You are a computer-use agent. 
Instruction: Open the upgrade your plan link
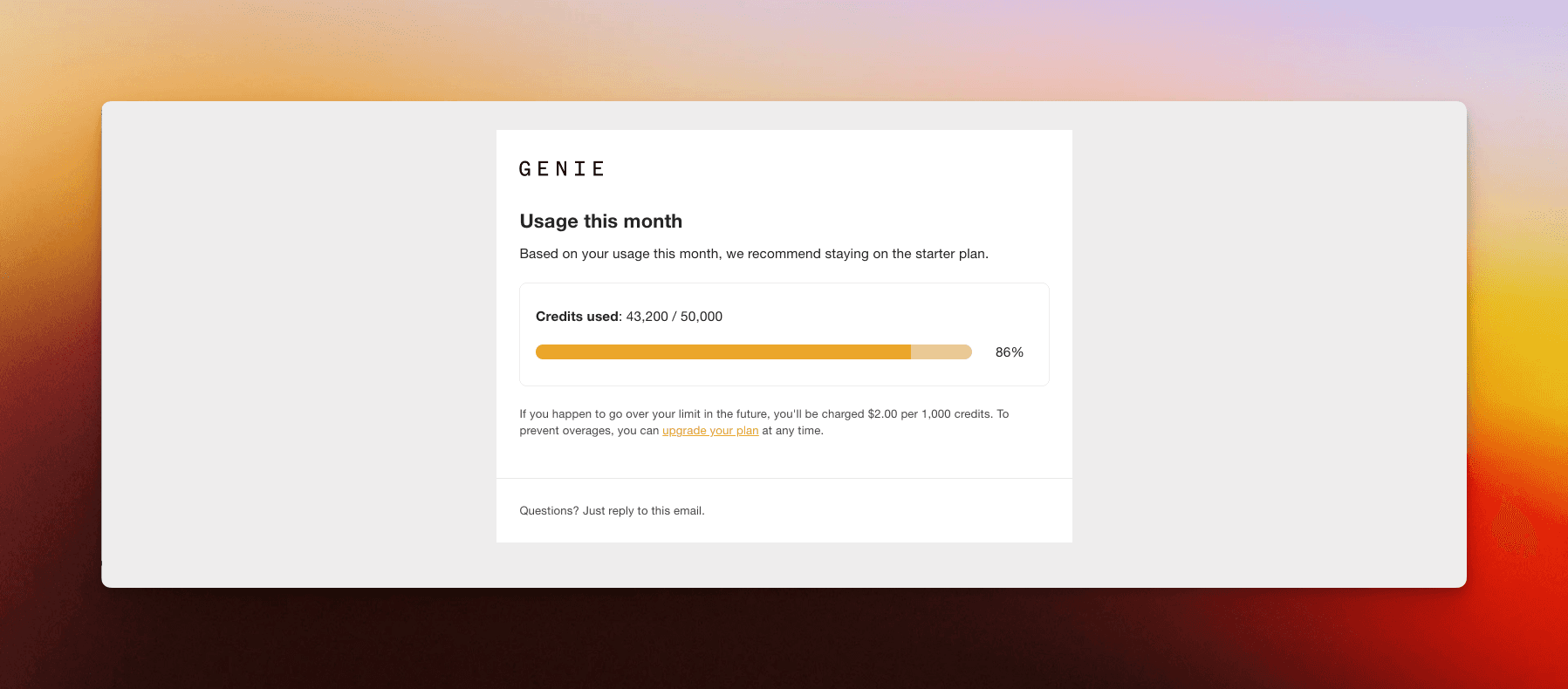pyautogui.click(x=710, y=431)
